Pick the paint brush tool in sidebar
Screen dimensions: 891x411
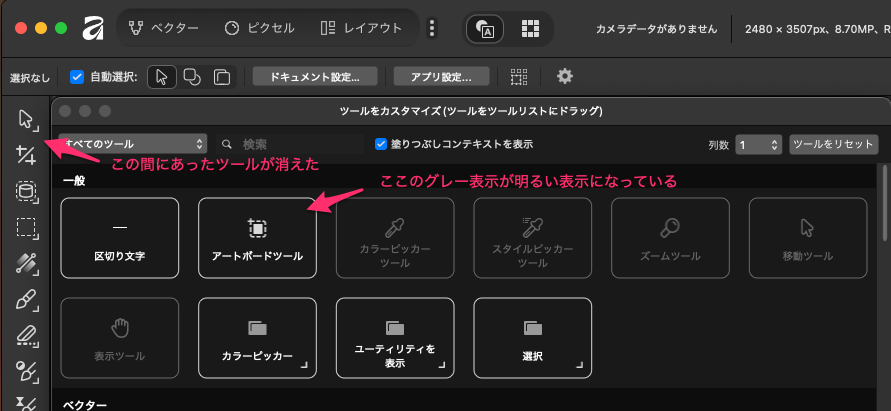26,300
